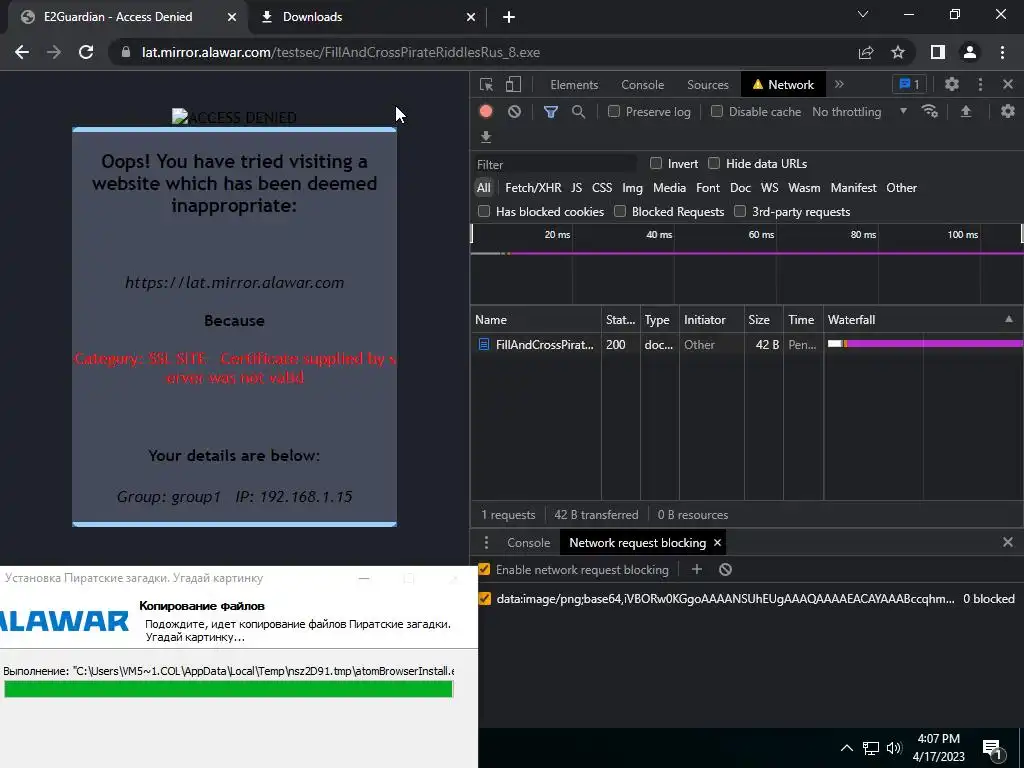Filter requests by JS
The width and height of the screenshot is (1024, 768).
point(576,188)
